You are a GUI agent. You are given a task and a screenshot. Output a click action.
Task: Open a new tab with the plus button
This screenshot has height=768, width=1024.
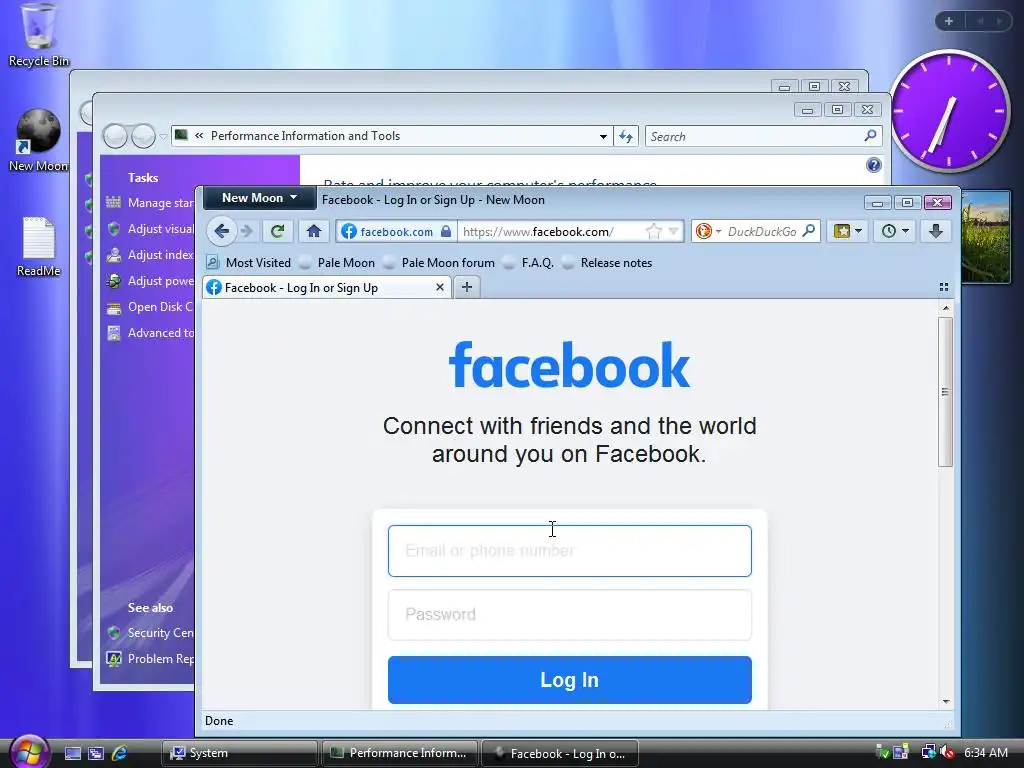click(466, 287)
